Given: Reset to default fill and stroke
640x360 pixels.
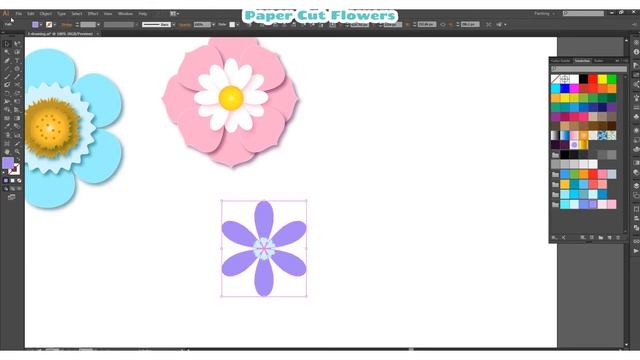Looking at the screenshot, I should (x=4, y=173).
